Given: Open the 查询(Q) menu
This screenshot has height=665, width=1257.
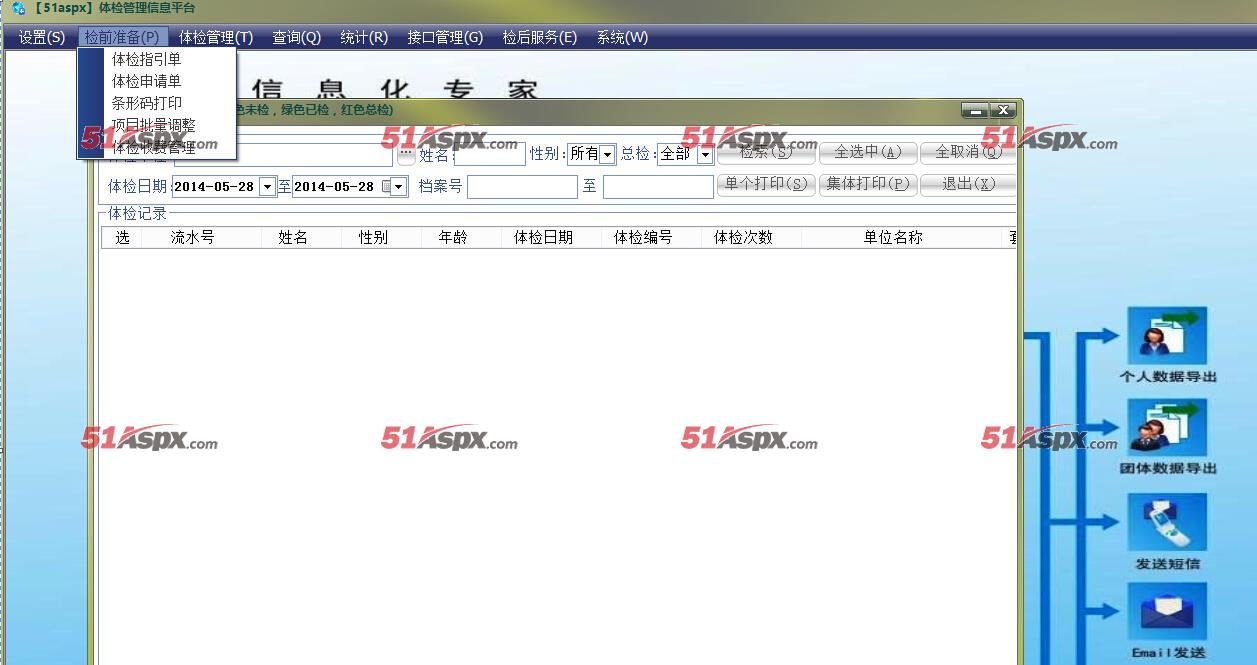Looking at the screenshot, I should pos(297,37).
